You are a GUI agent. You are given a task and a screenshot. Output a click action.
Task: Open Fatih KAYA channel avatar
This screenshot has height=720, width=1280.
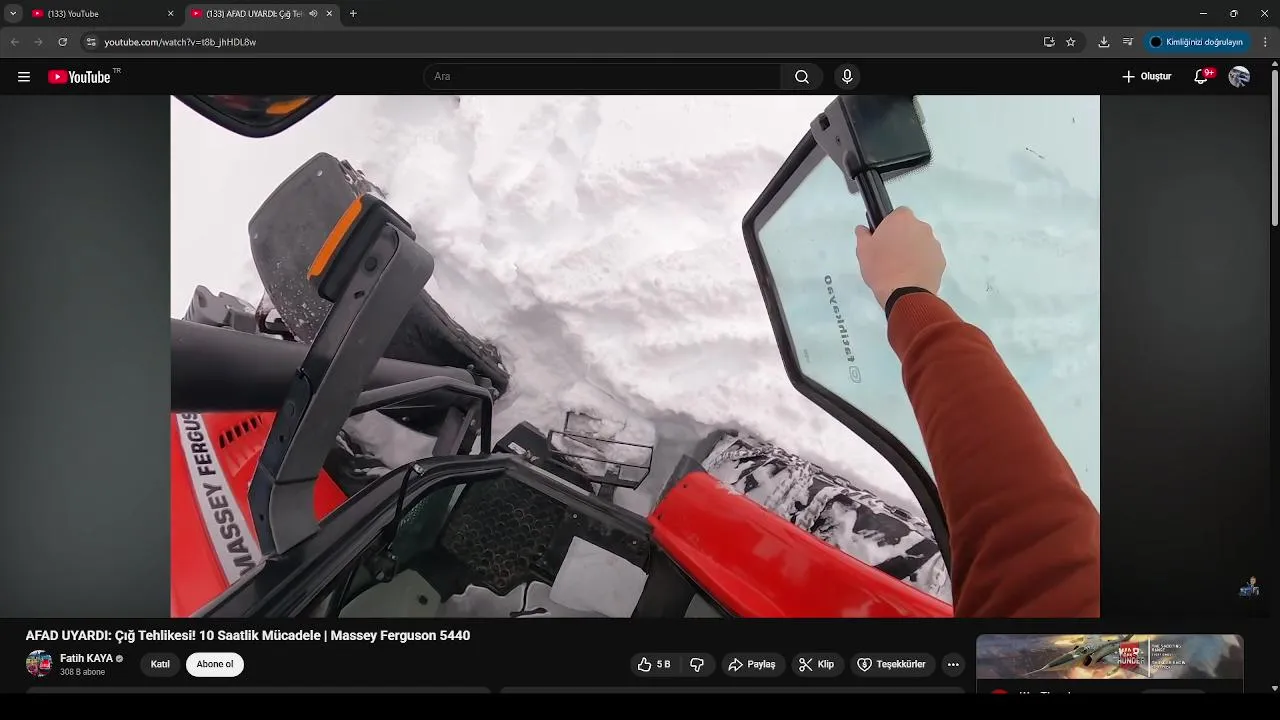pos(39,664)
